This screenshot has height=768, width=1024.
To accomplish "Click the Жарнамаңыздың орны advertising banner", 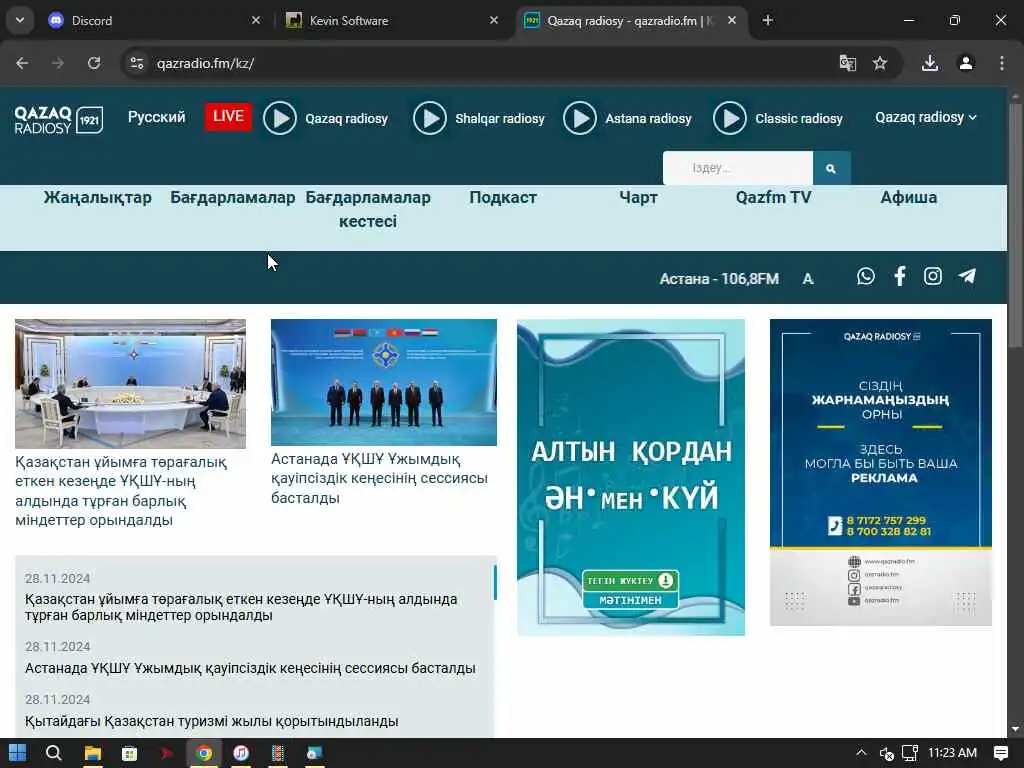I will [881, 472].
